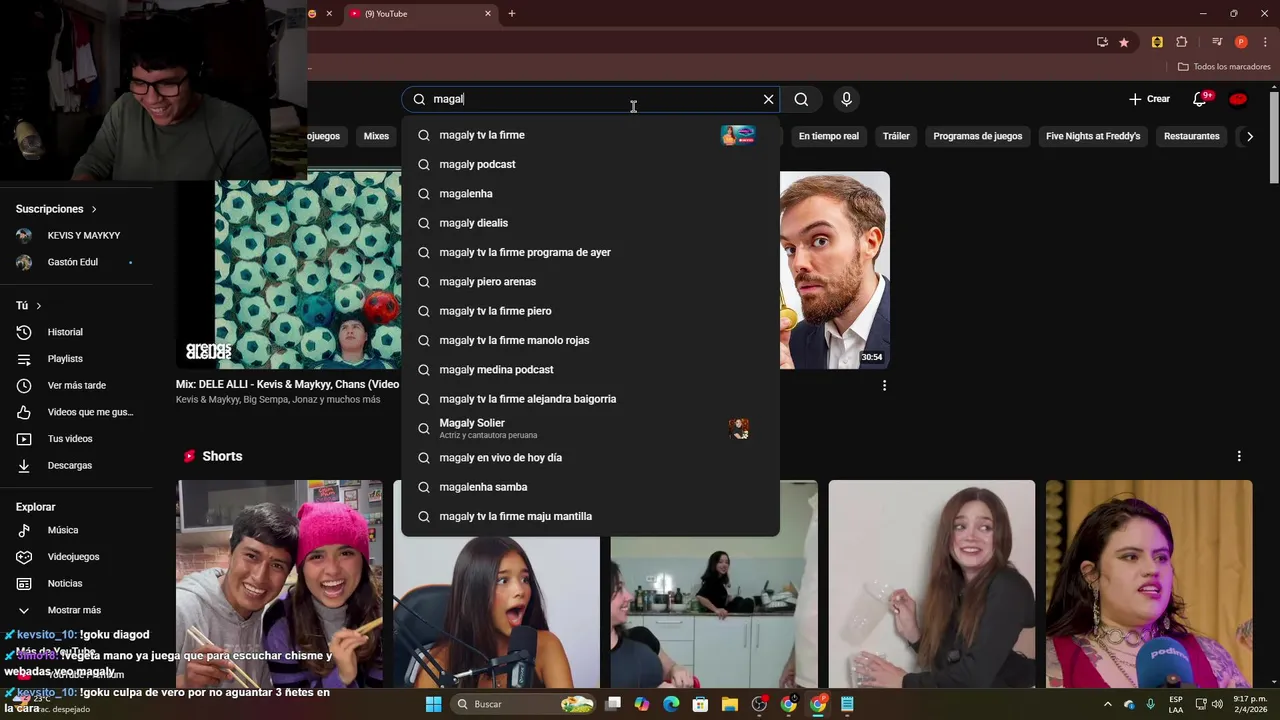Select the 'Tráiler' filter chip
1280x720 pixels.
pos(896,136)
